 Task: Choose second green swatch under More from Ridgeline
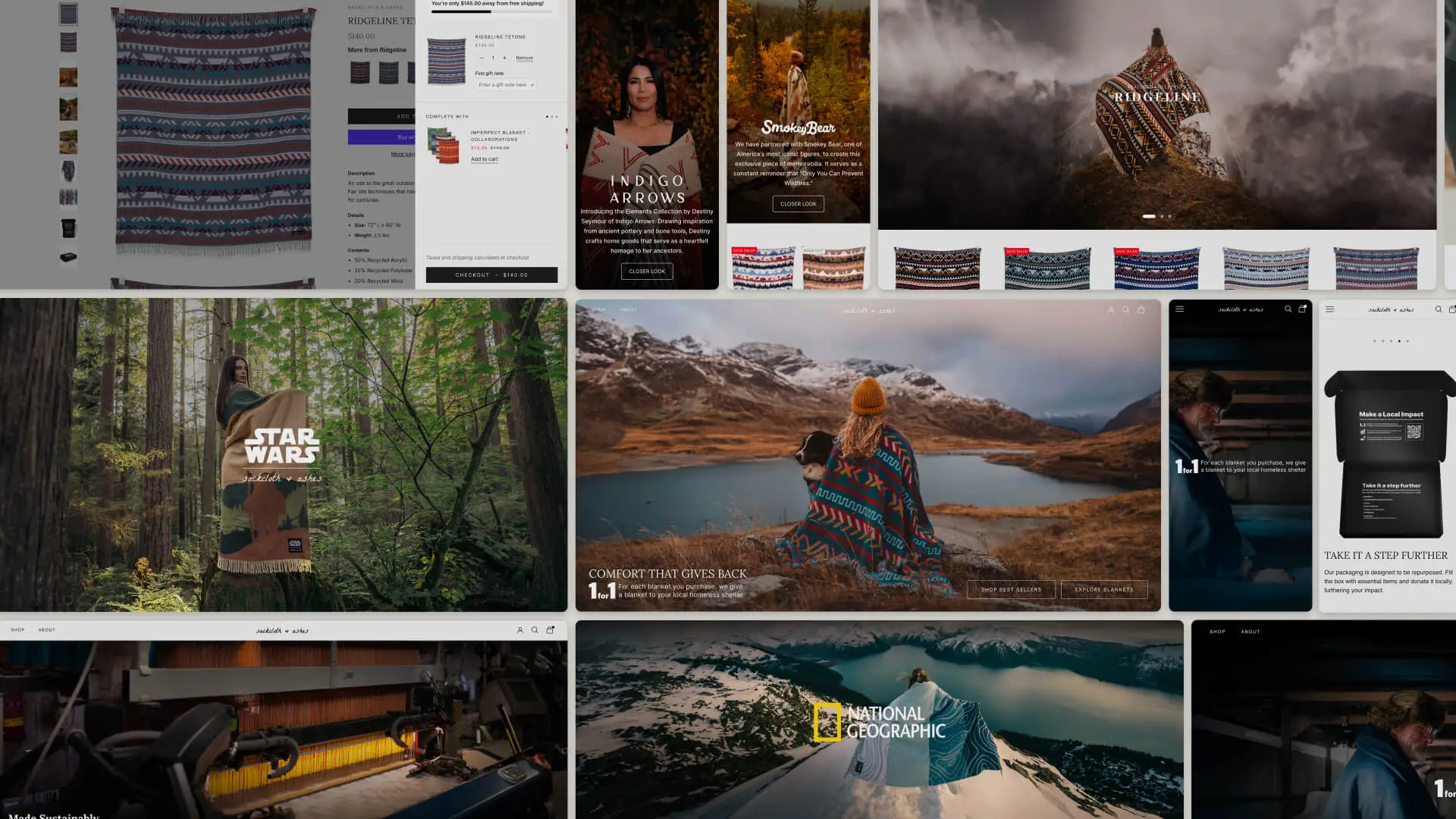pos(388,72)
